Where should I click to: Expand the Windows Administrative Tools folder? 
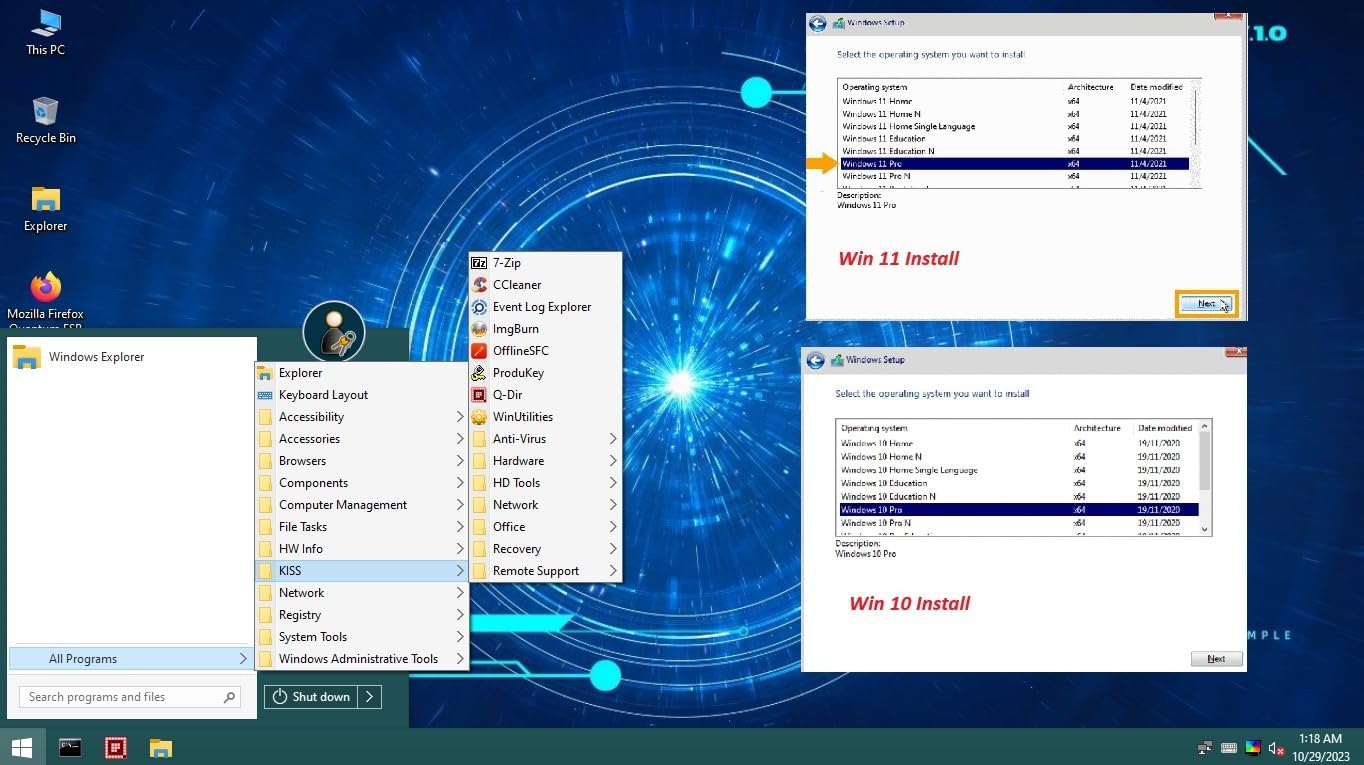tap(360, 659)
